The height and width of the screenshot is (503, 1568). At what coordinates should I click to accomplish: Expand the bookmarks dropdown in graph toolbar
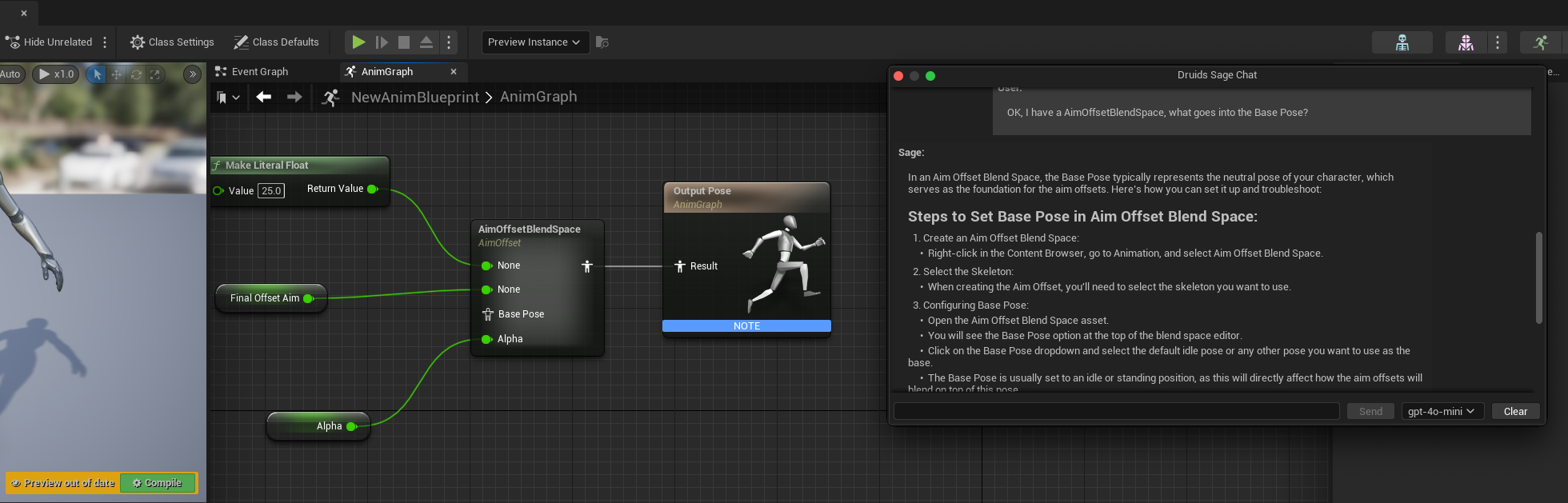point(228,97)
